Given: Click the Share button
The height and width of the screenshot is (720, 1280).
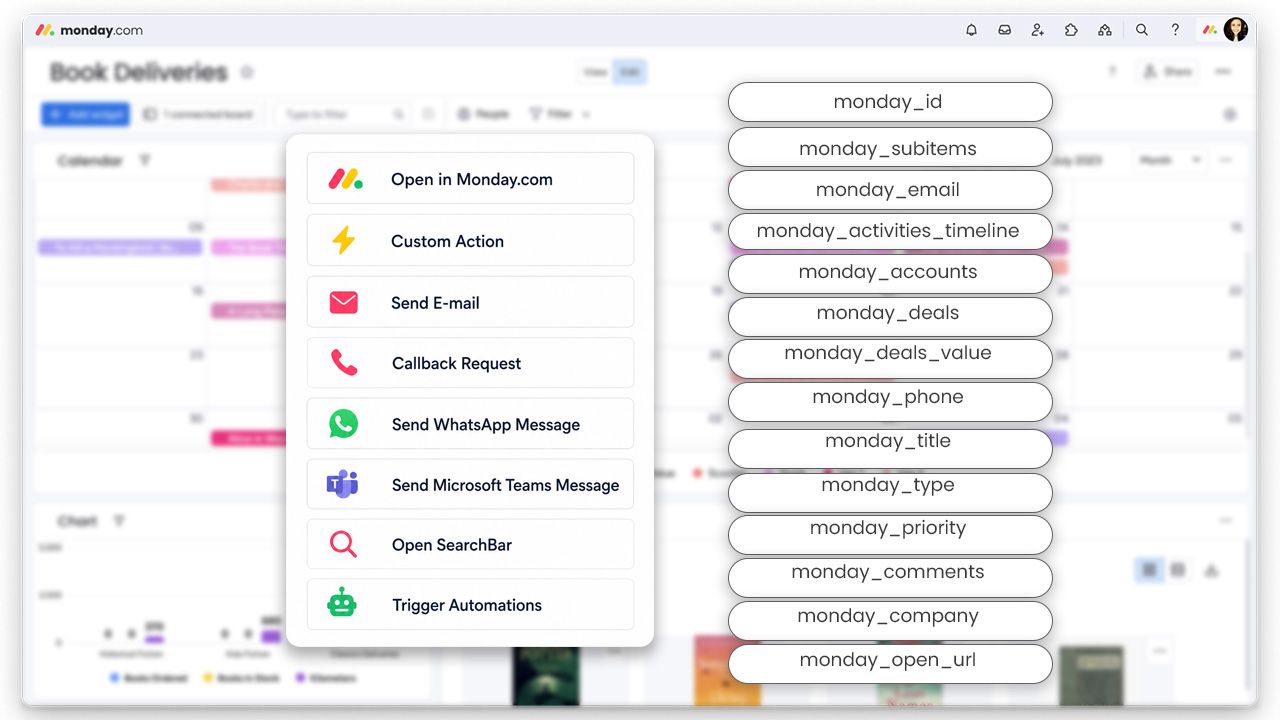Looking at the screenshot, I should pyautogui.click(x=1167, y=72).
